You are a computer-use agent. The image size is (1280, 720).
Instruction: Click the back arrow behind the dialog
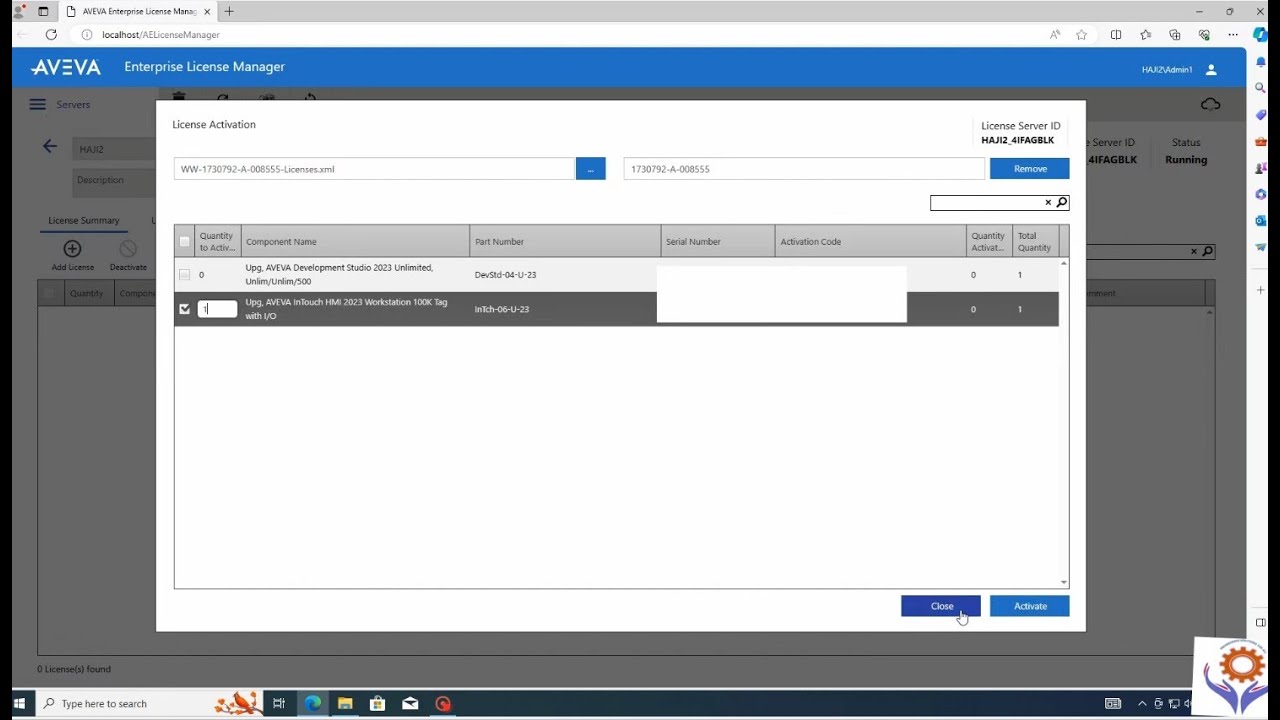[x=50, y=147]
